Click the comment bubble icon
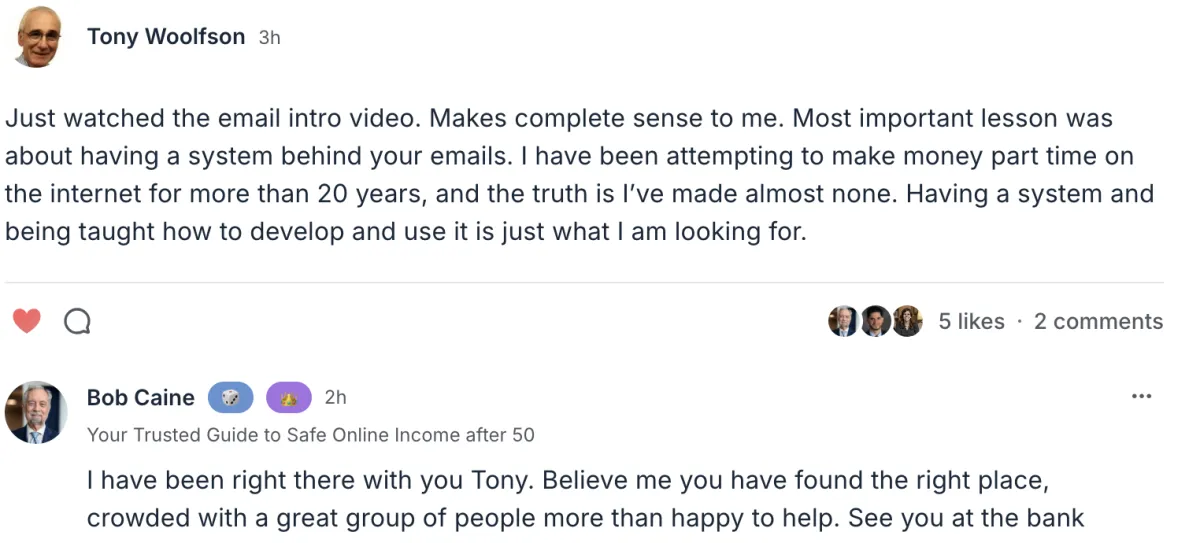 (x=77, y=321)
